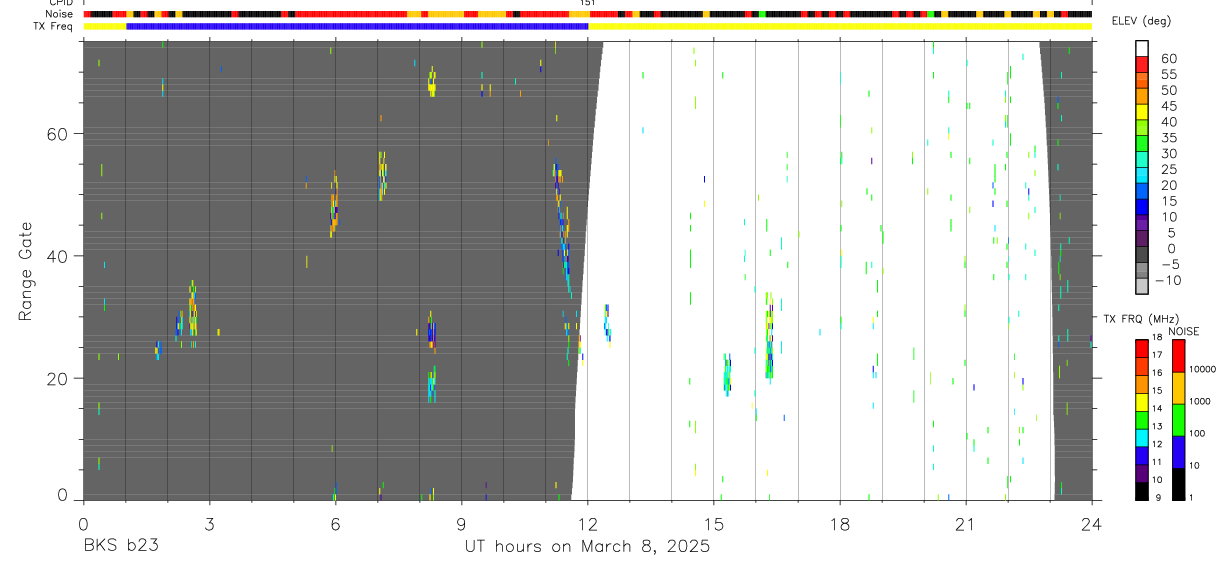This screenshot has height=567, width=1228.
Task: Click the vertical 'Range Gate' axis title
Action: coord(25,270)
